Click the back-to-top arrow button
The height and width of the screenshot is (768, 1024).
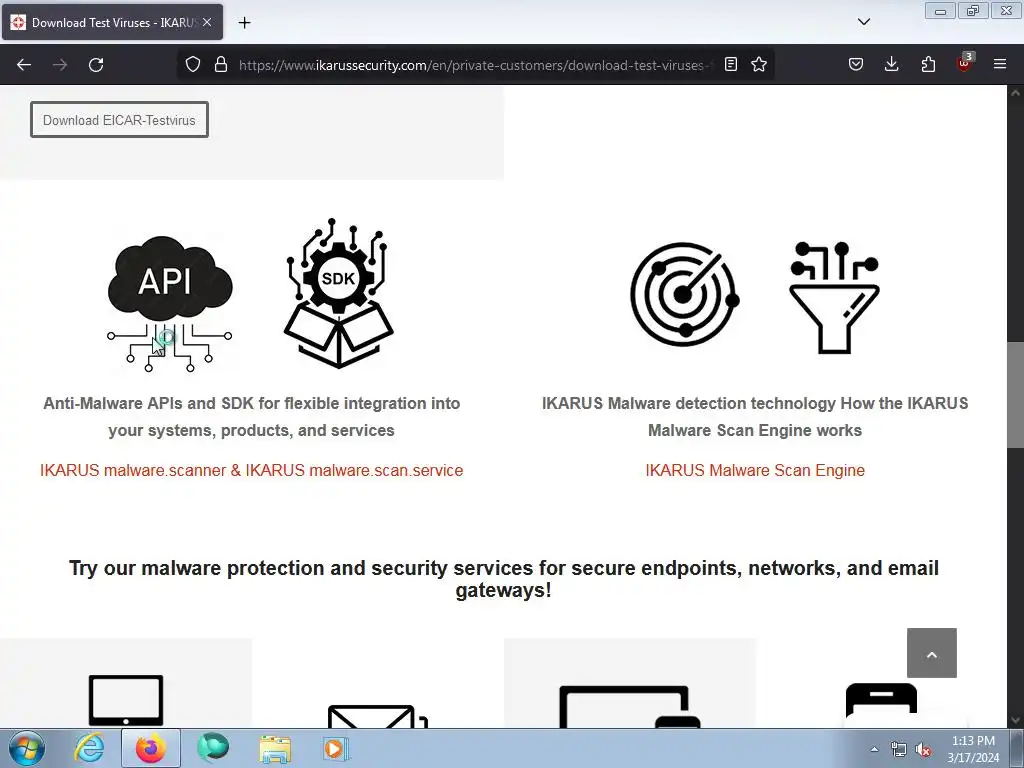932,653
